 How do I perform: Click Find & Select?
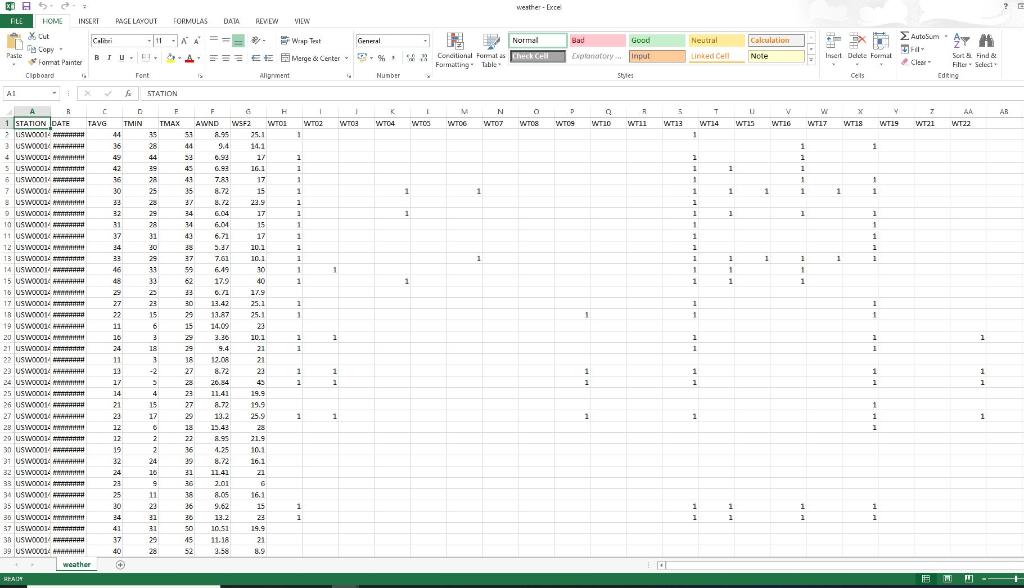tap(986, 49)
